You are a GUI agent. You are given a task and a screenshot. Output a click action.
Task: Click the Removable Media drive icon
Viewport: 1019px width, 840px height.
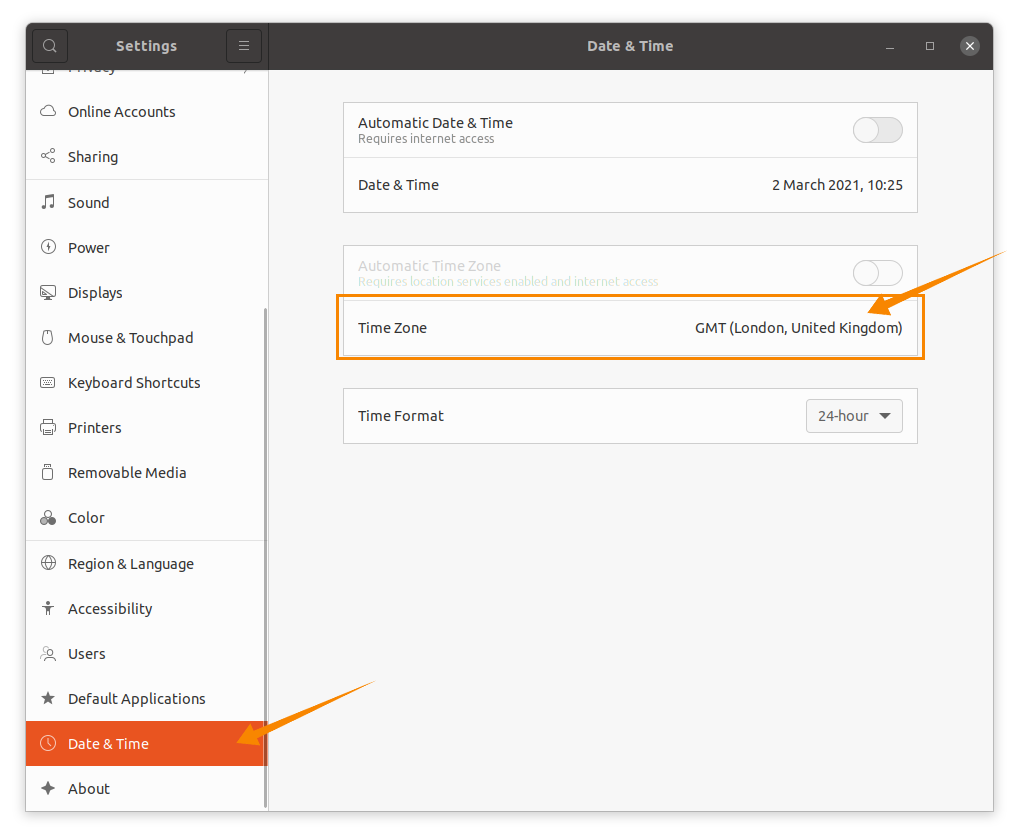pos(48,472)
